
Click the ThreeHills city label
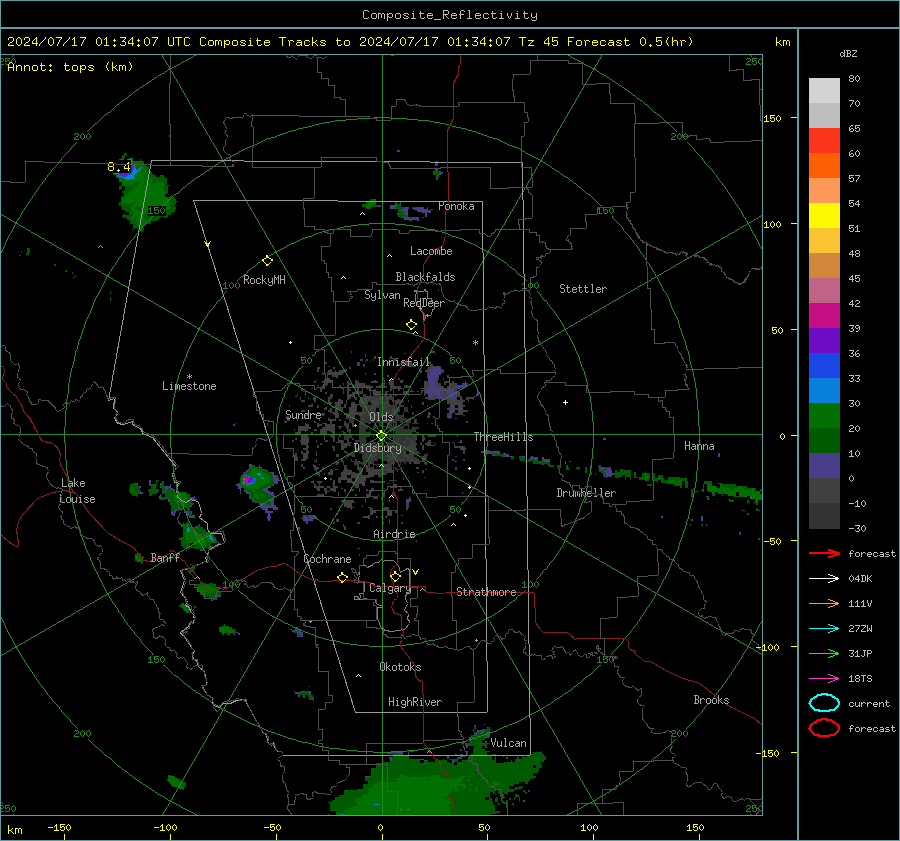pyautogui.click(x=503, y=437)
